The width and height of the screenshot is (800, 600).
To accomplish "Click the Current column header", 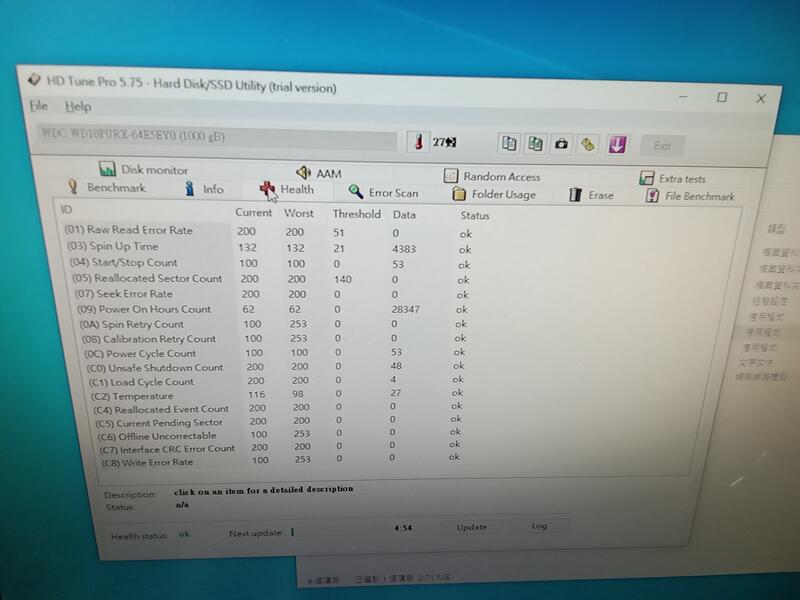I will click(254, 212).
